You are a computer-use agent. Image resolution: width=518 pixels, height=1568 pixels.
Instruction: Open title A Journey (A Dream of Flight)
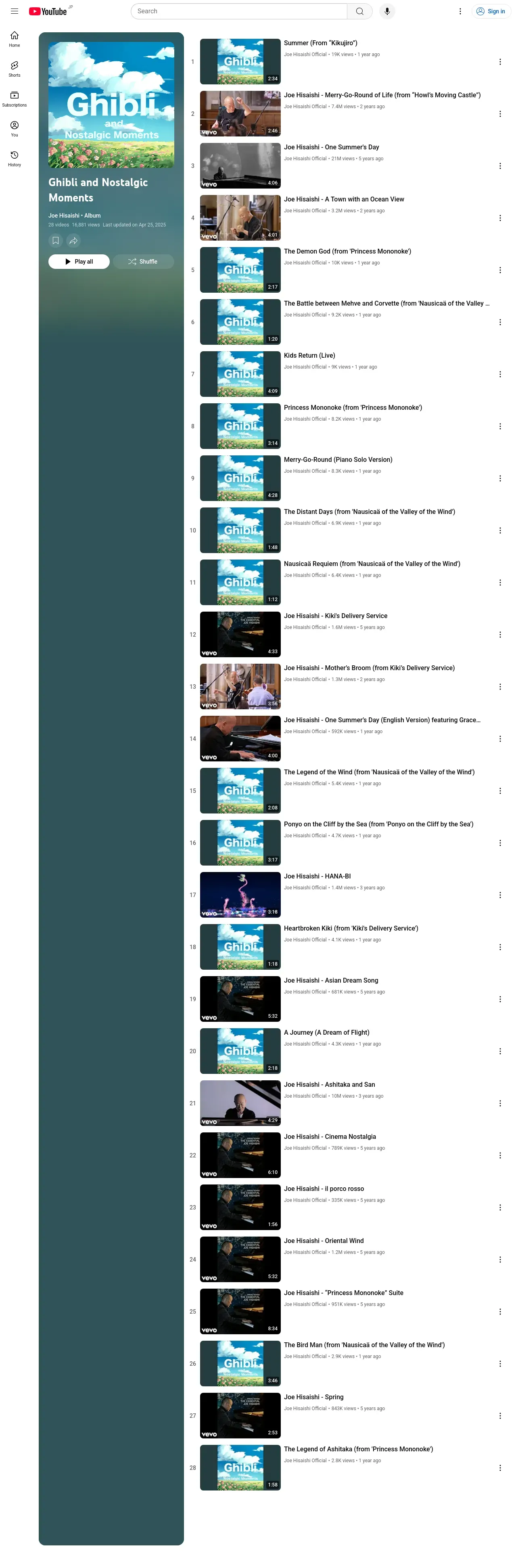326,1032
